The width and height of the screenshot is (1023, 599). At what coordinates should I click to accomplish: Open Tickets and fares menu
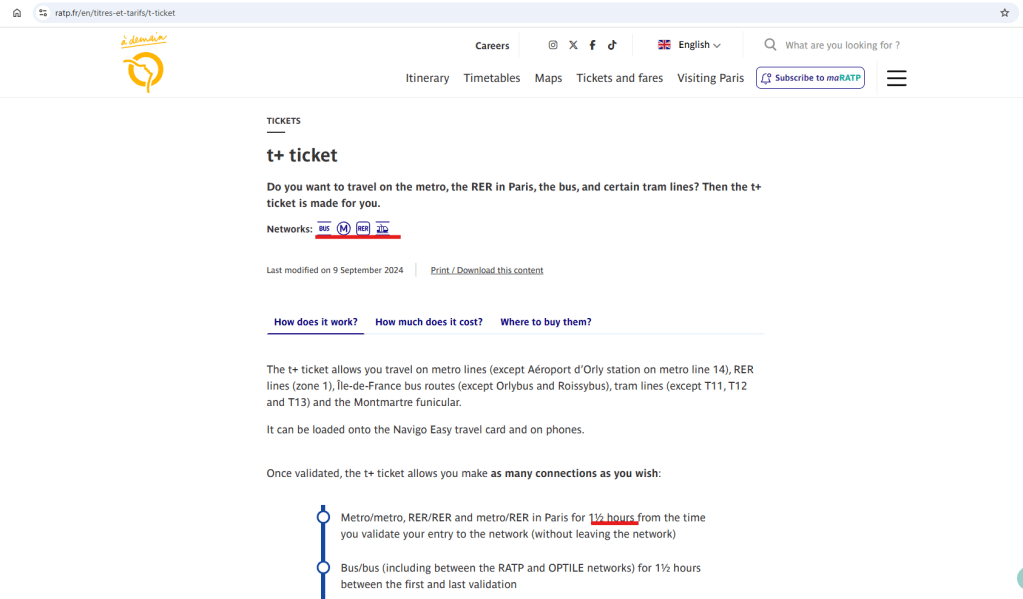(619, 78)
